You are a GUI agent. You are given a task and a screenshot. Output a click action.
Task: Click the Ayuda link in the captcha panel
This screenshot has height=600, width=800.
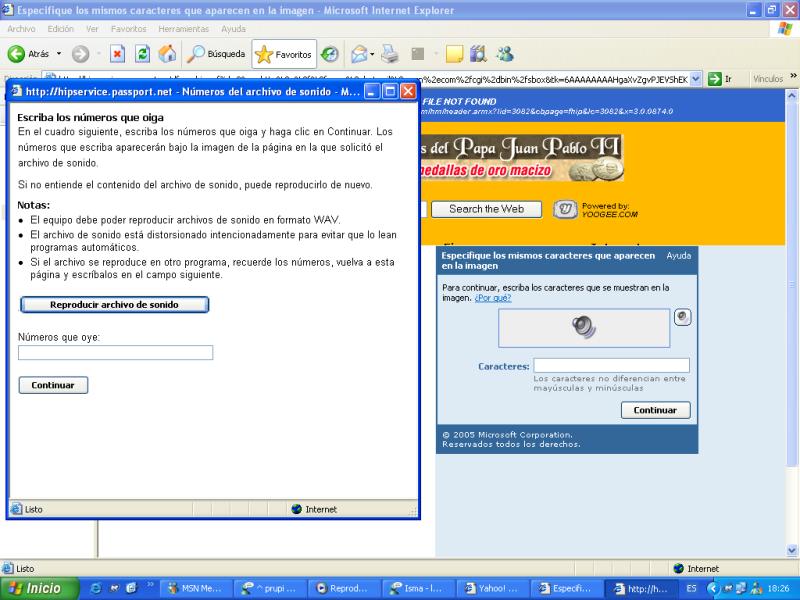[x=679, y=256]
